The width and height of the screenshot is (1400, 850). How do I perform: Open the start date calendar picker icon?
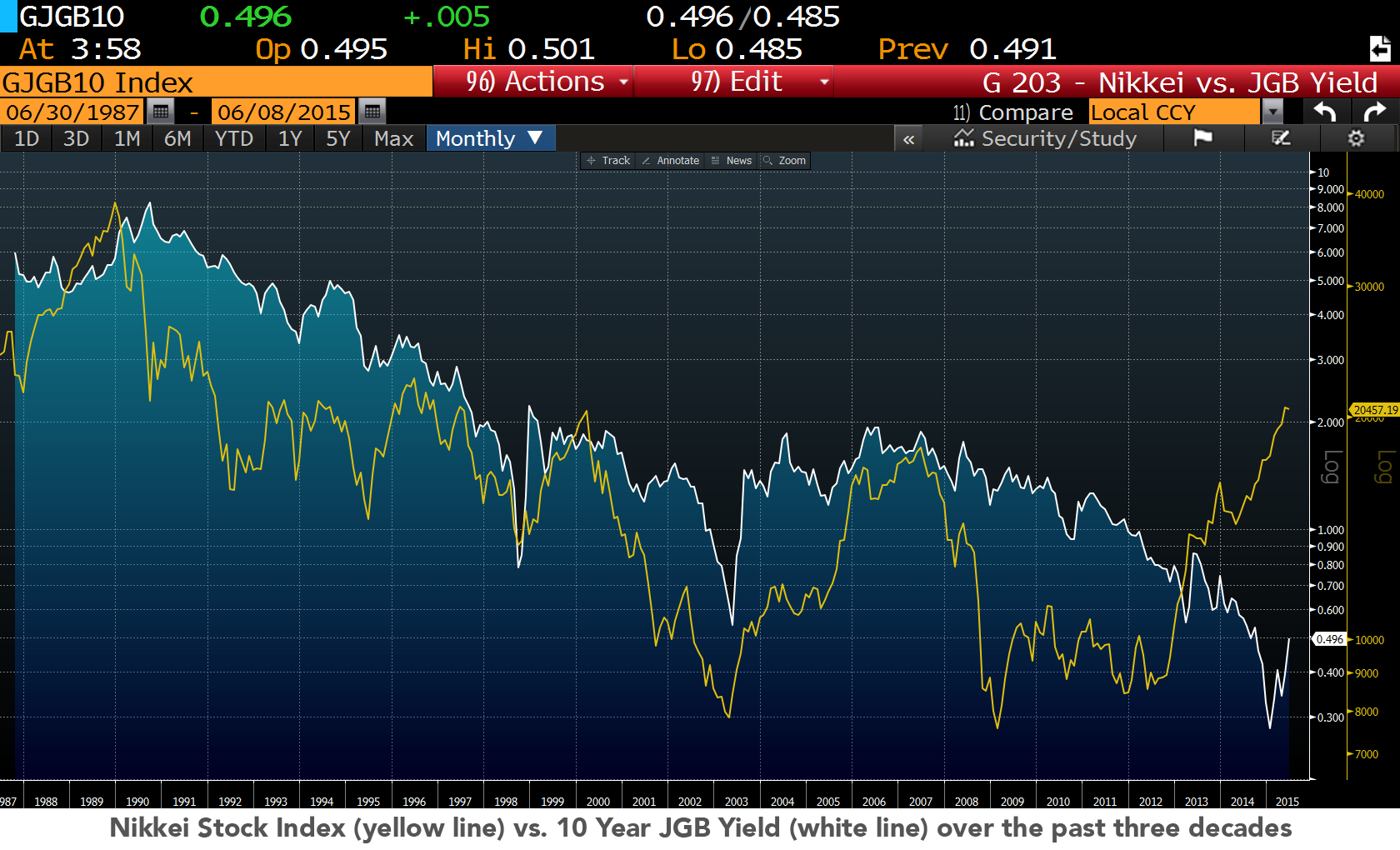coord(161,112)
